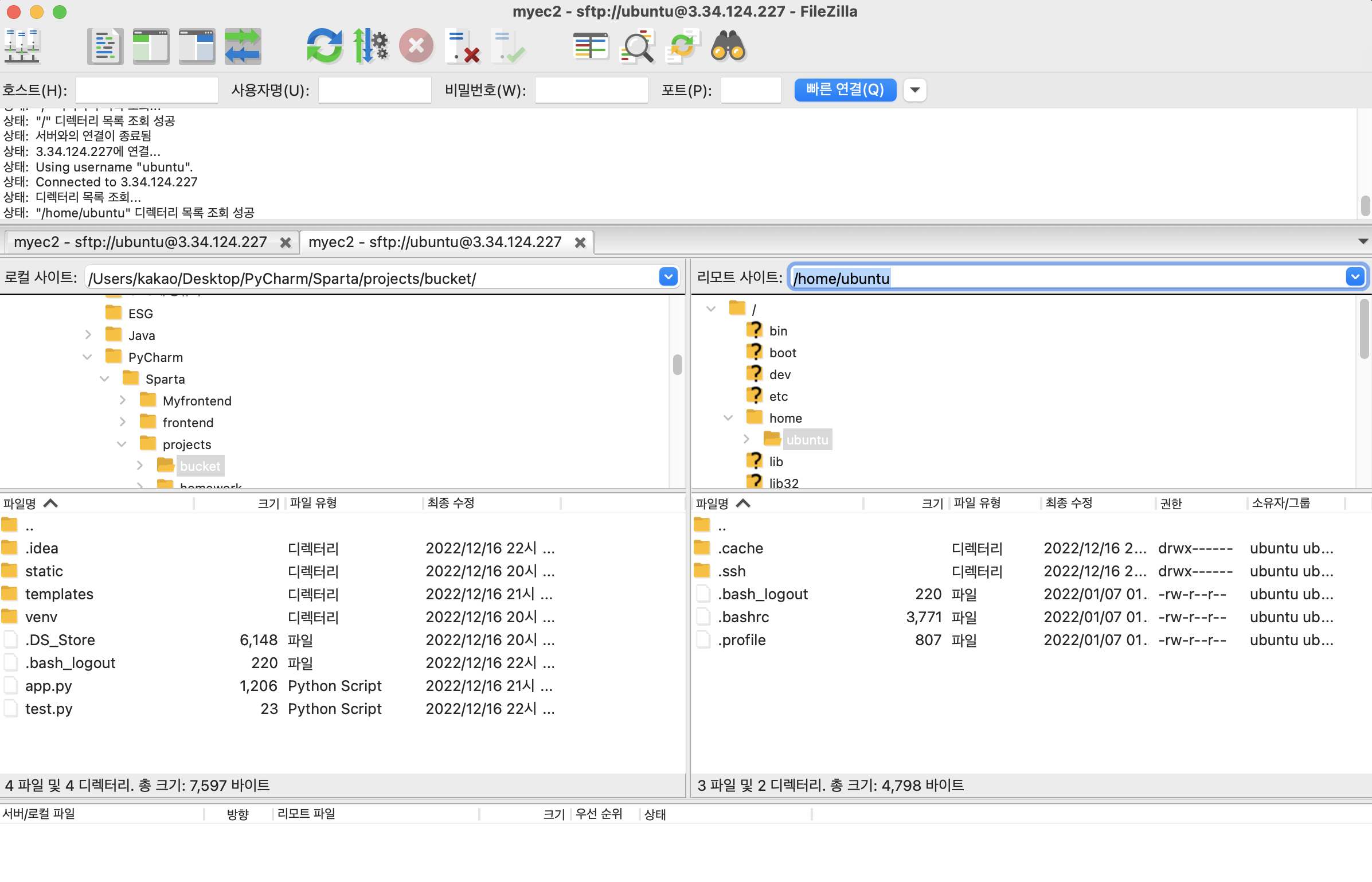Expand the bucket folder in local tree
This screenshot has height=882, width=1372.
(x=139, y=466)
